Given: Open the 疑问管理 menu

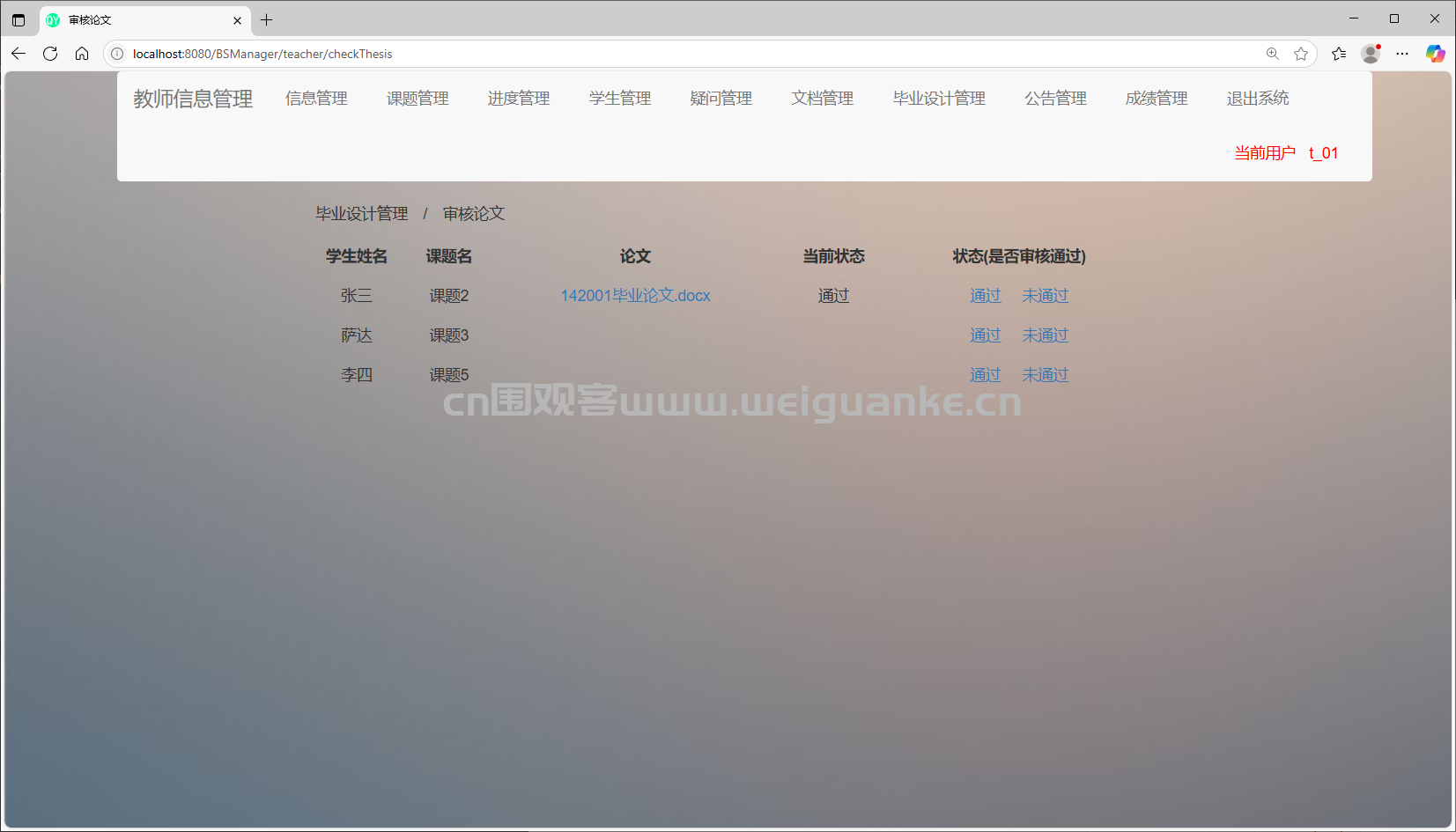Looking at the screenshot, I should [721, 99].
